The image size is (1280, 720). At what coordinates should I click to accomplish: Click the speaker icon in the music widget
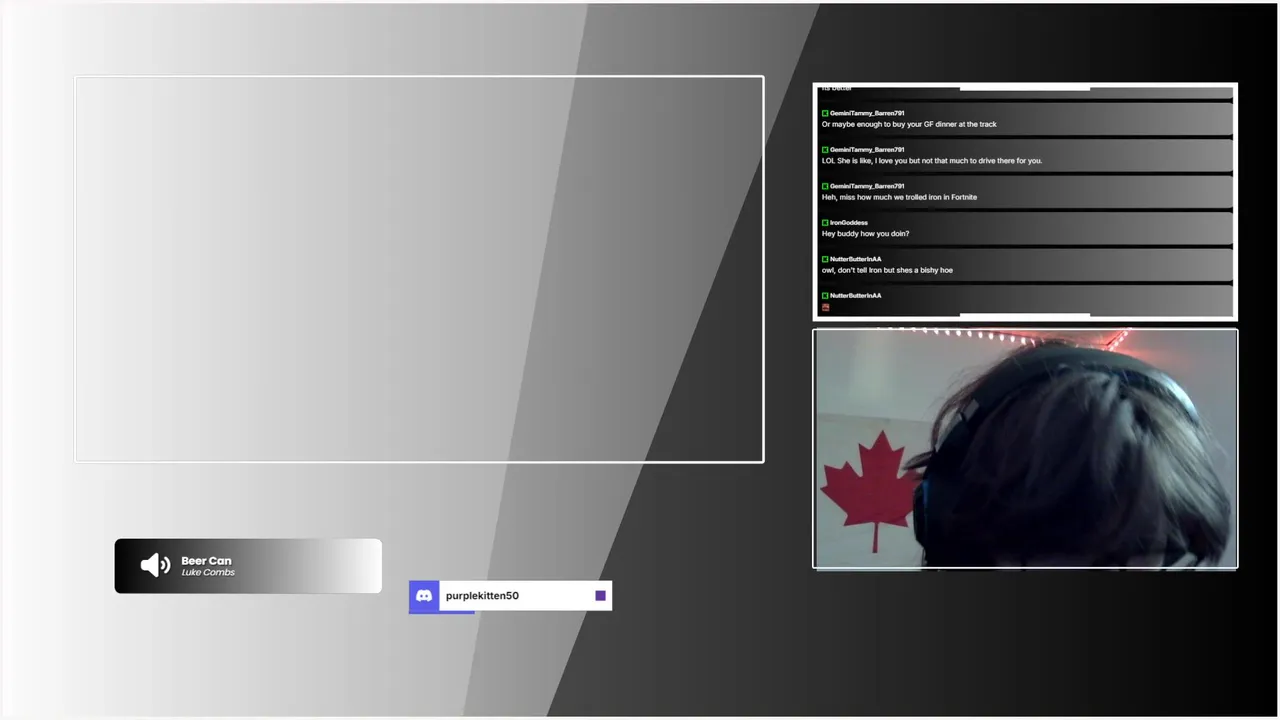(155, 566)
